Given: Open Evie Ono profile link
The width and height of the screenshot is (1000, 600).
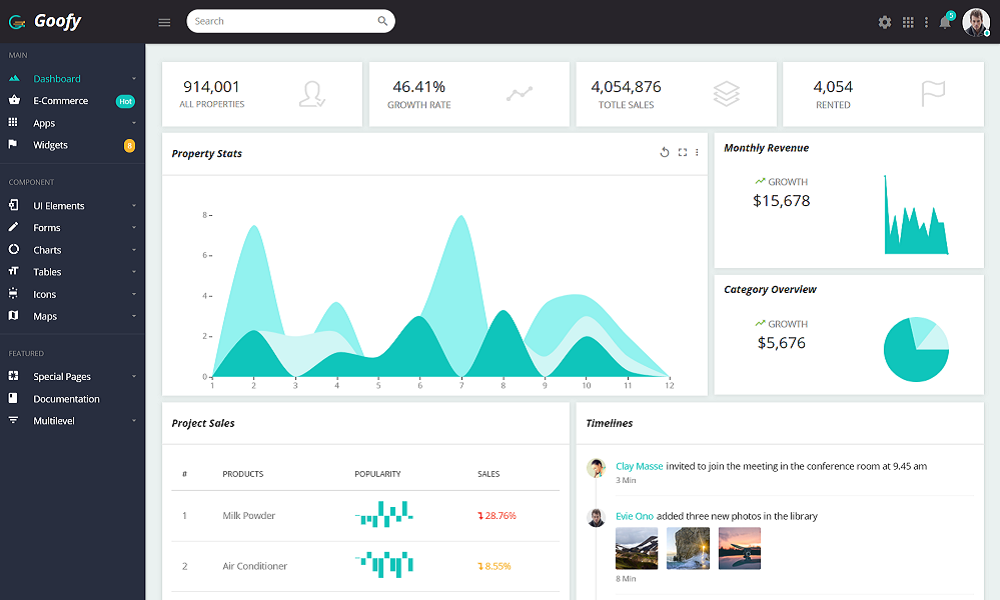Looking at the screenshot, I should click(x=634, y=516).
